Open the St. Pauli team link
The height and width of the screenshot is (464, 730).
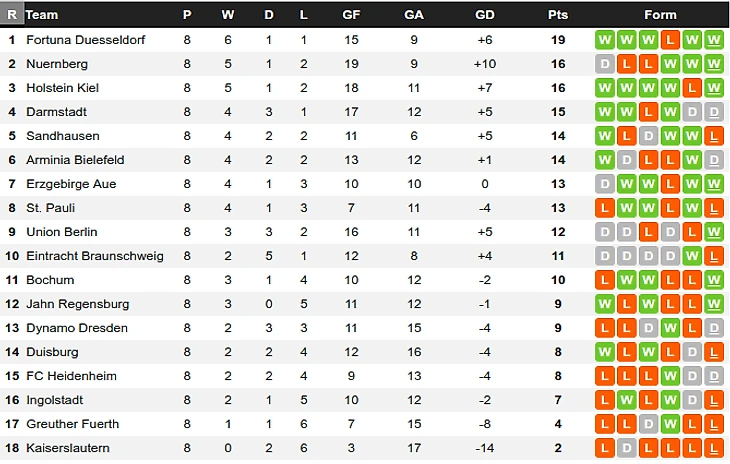pyautogui.click(x=50, y=208)
